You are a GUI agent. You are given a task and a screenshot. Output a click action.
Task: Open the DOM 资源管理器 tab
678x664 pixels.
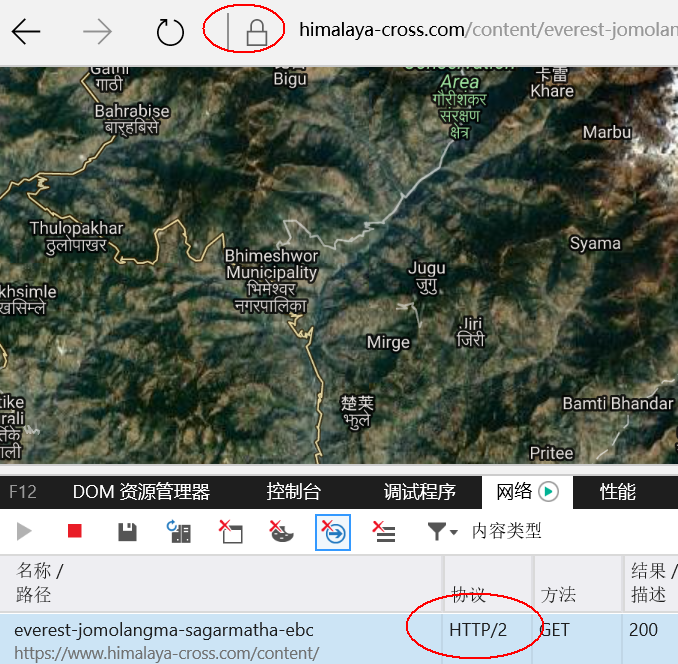(141, 492)
